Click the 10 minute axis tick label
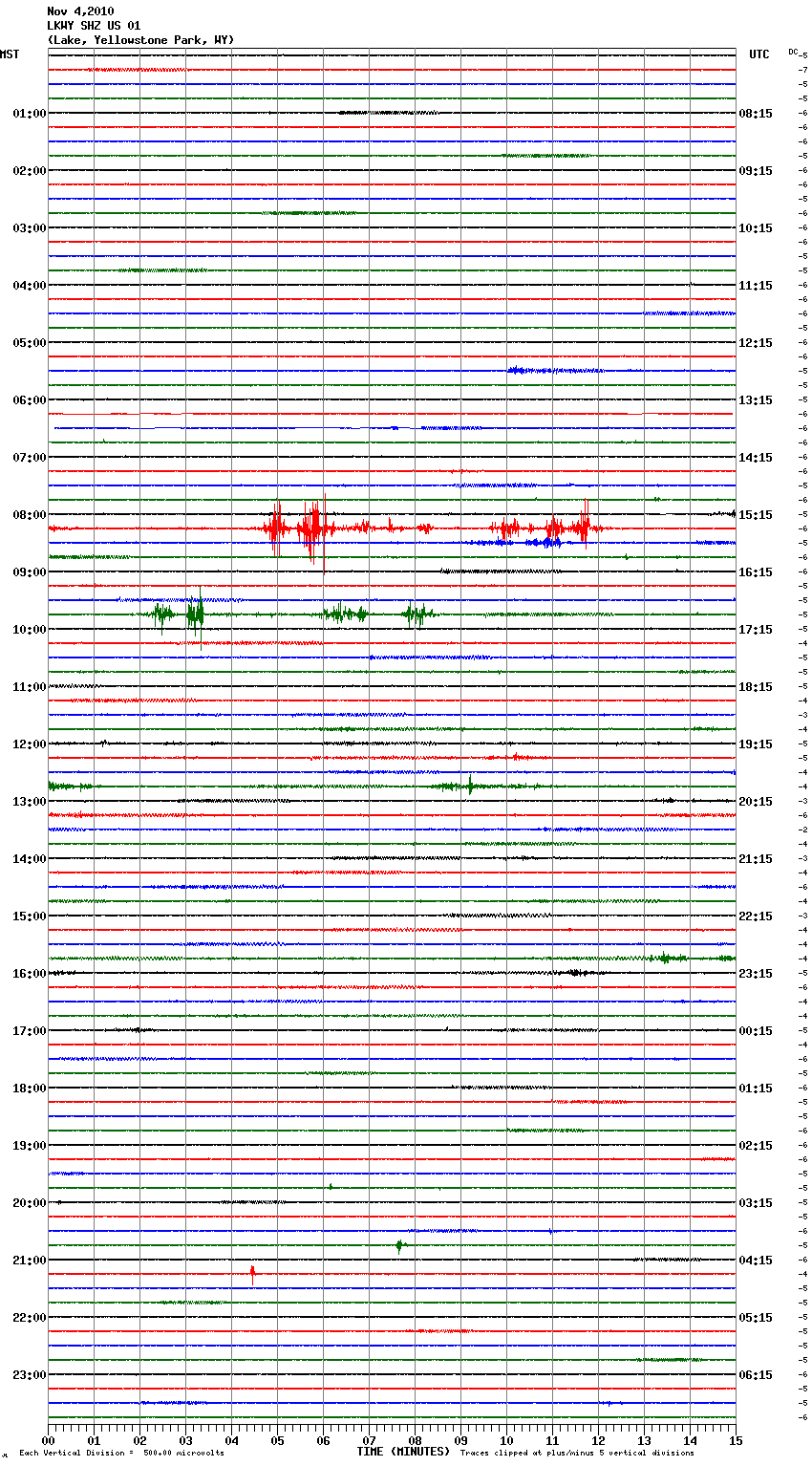The image size is (812, 1466). [506, 1440]
